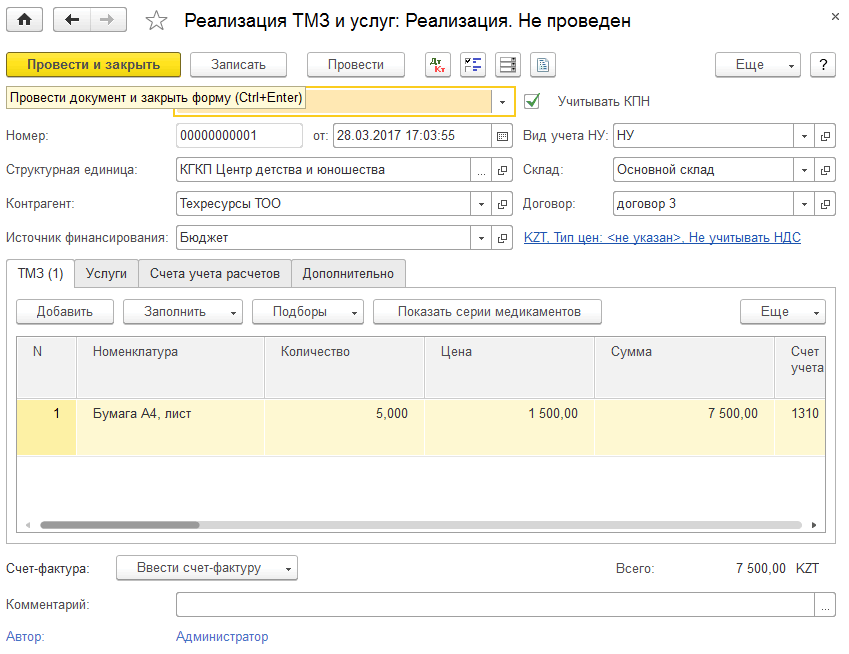The image size is (849, 654).
Task: Expand the Вид учета НУ dropdown
Action: (805, 136)
